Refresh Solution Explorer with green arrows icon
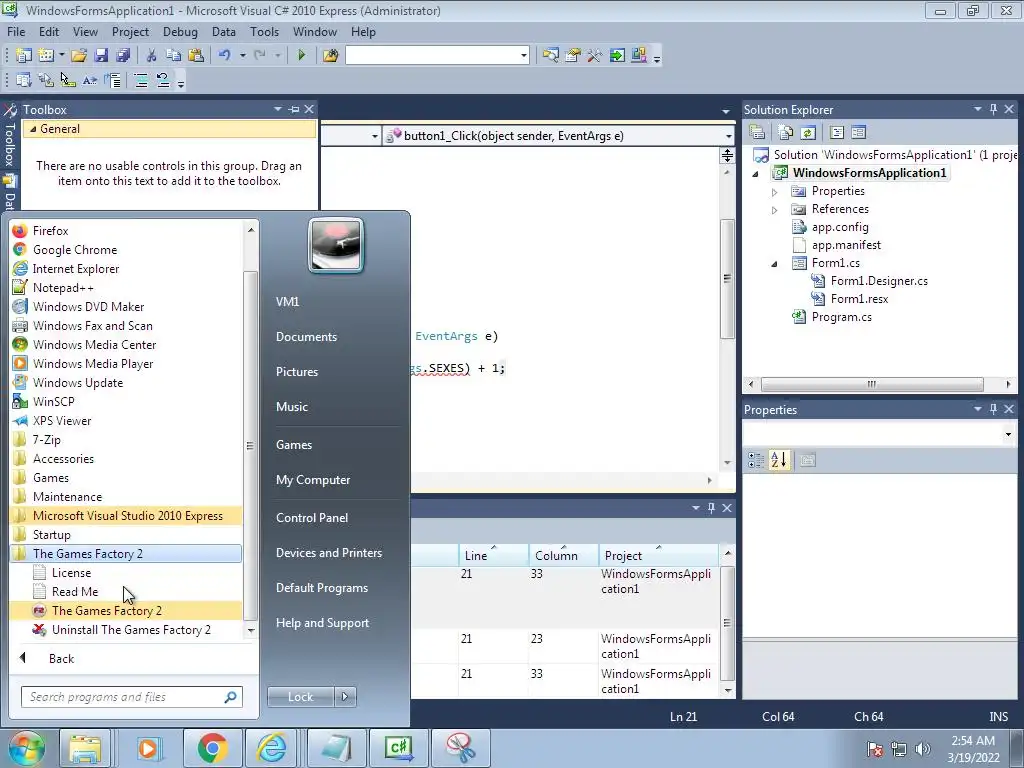The image size is (1024, 768). click(x=808, y=133)
